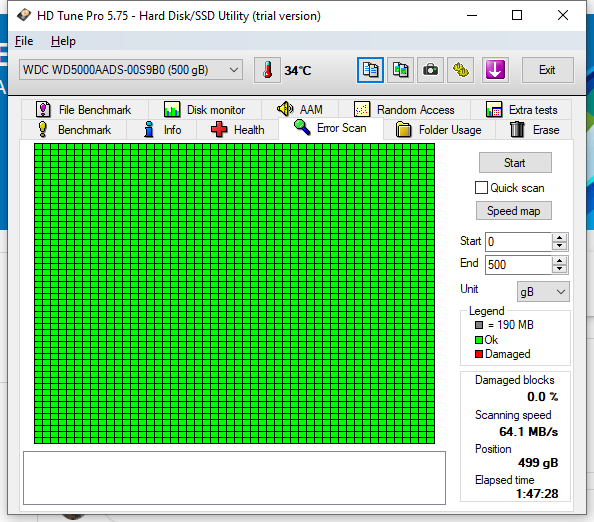Open options via wrench gear icon
This screenshot has width=594, height=522.
coord(461,70)
